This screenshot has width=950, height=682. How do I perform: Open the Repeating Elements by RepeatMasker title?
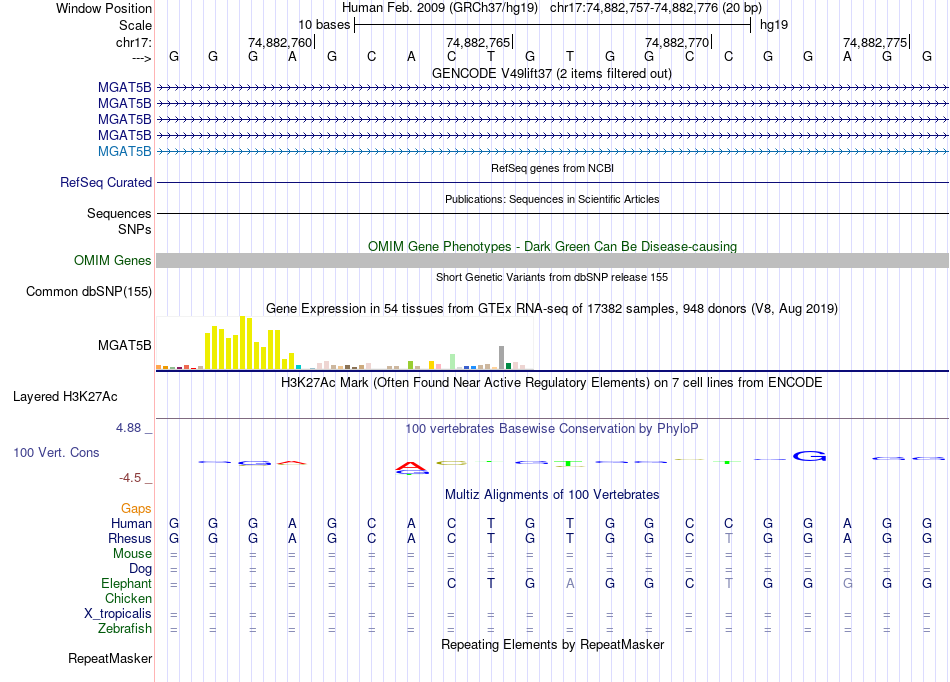tap(552, 644)
